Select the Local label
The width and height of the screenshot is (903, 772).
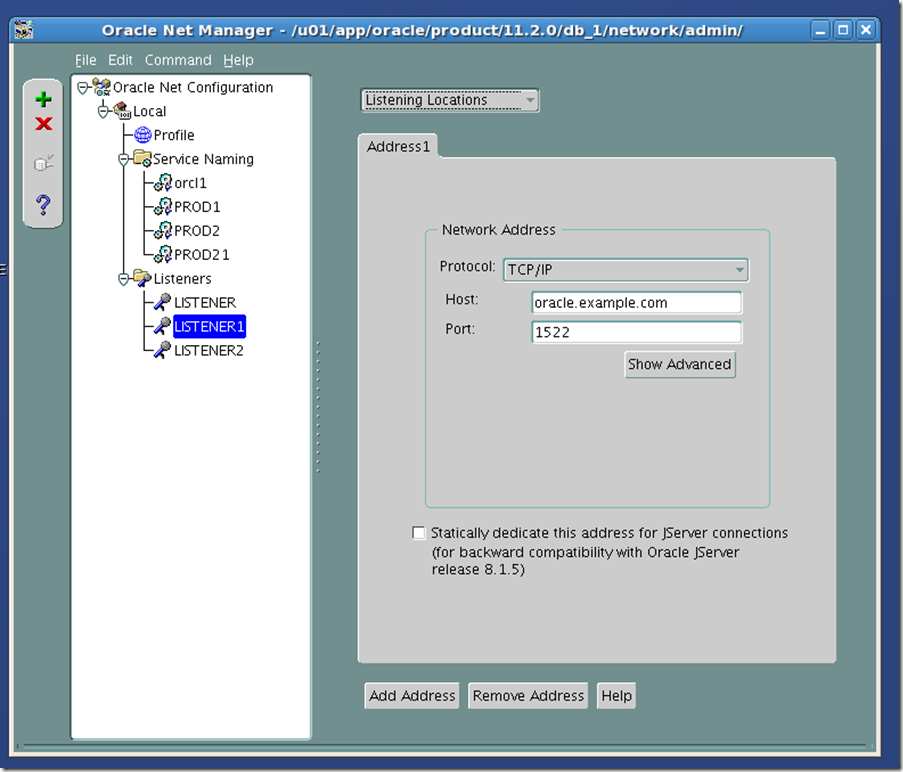[150, 111]
